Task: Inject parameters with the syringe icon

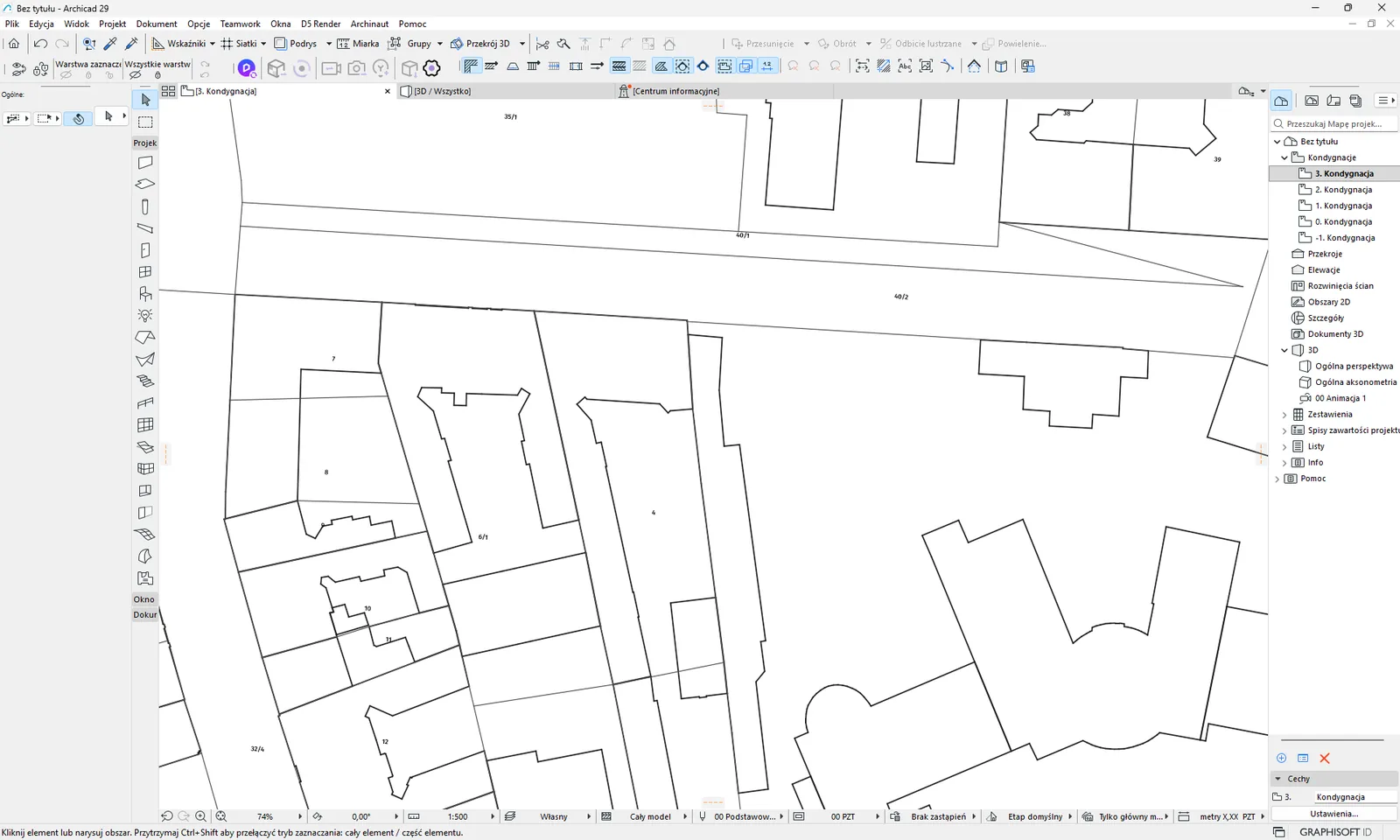Action: [132, 43]
